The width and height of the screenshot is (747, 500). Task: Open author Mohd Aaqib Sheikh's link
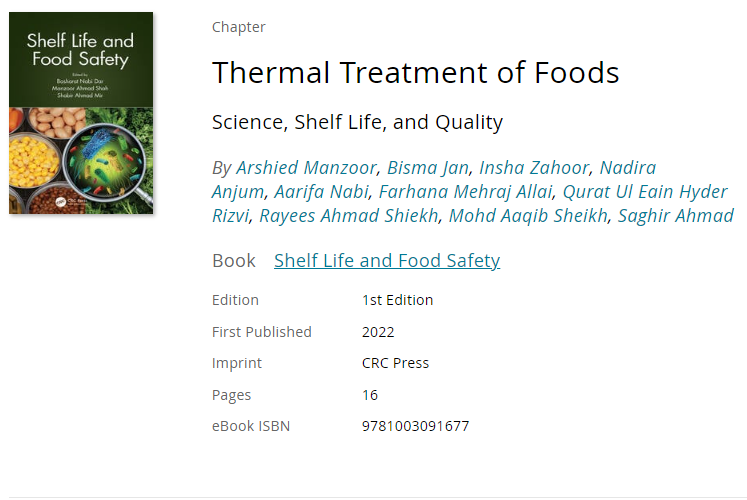click(528, 215)
